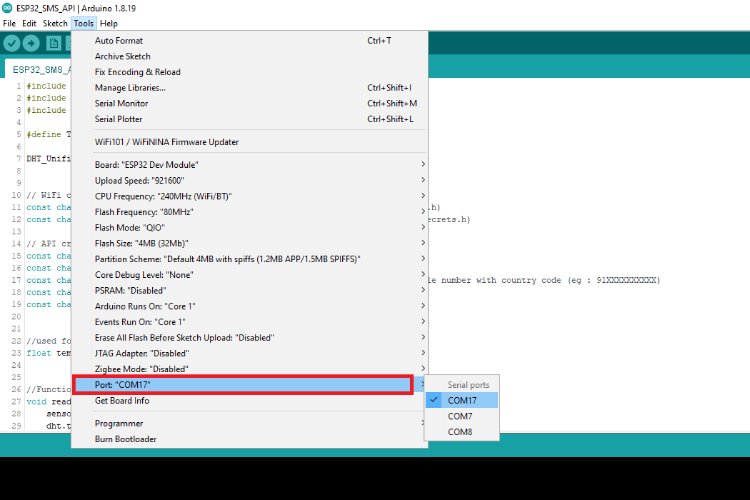Select Fix Encoding & Reload

coord(250,72)
